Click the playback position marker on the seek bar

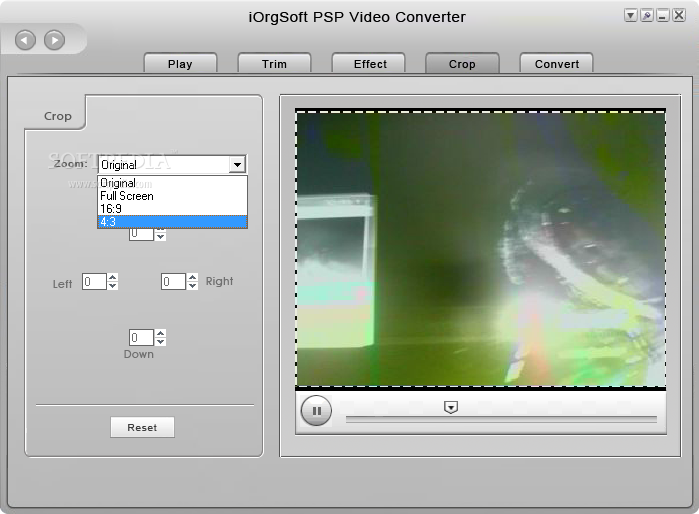(451, 407)
